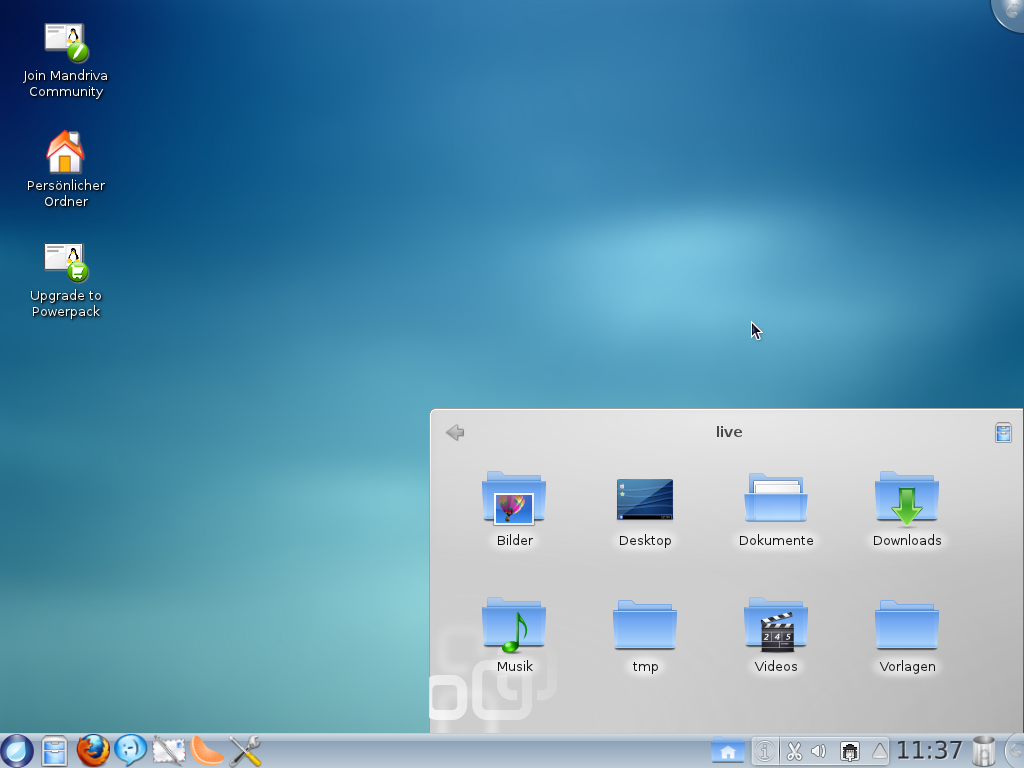This screenshot has height=768, width=1024.
Task: Click the Klipper clipboard scissors icon
Action: click(x=794, y=751)
